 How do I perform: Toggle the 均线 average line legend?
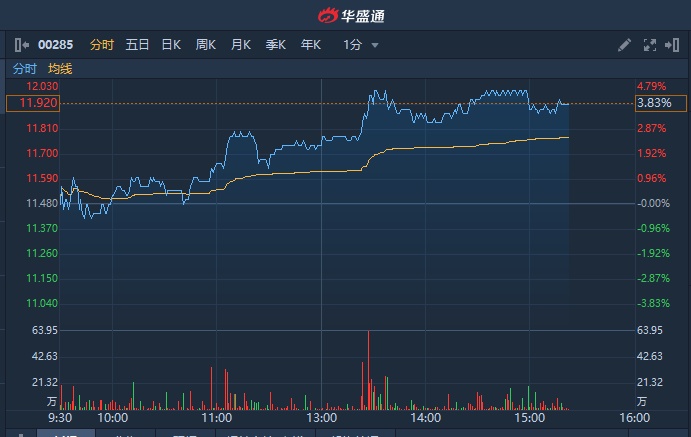tap(61, 69)
